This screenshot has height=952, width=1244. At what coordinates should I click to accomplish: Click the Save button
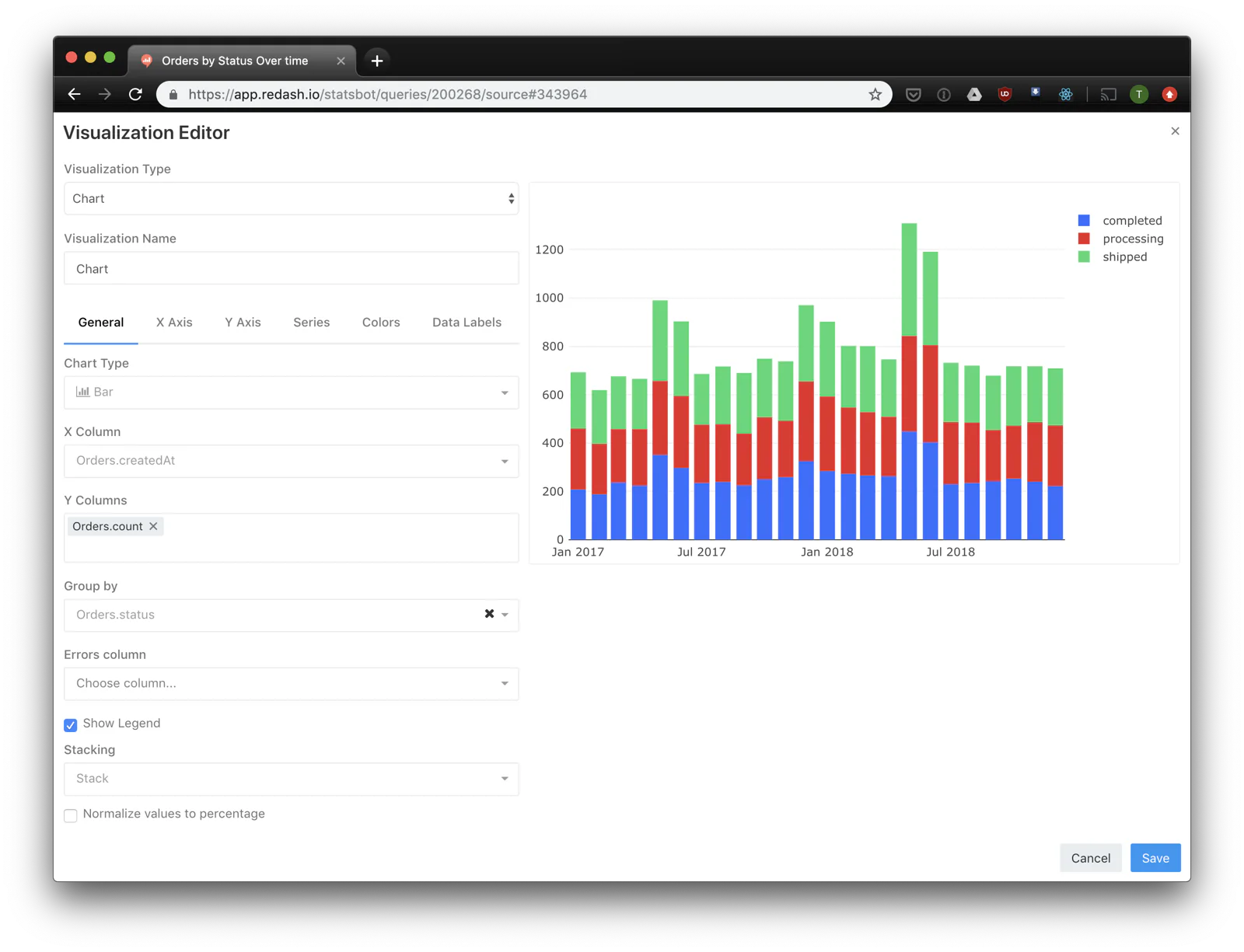tap(1155, 857)
